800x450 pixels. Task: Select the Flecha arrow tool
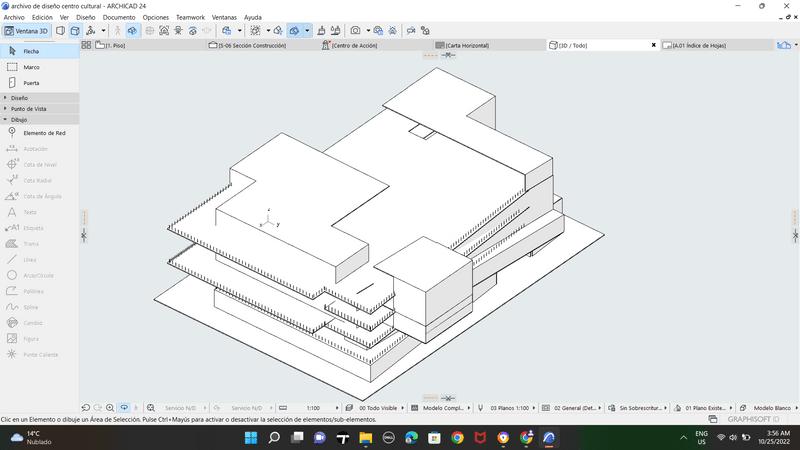click(30, 51)
